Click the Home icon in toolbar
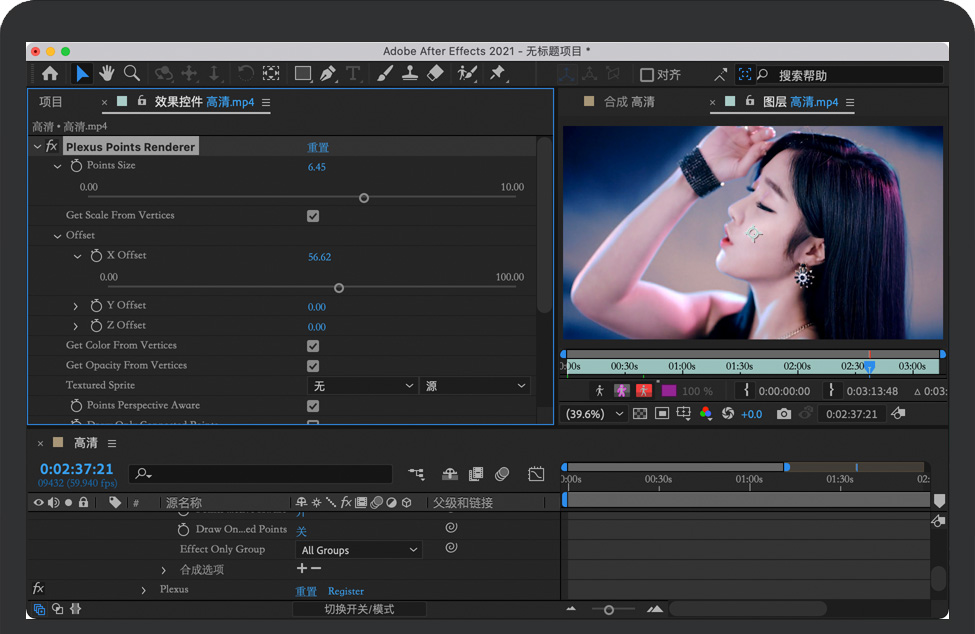975x634 pixels. [x=50, y=73]
